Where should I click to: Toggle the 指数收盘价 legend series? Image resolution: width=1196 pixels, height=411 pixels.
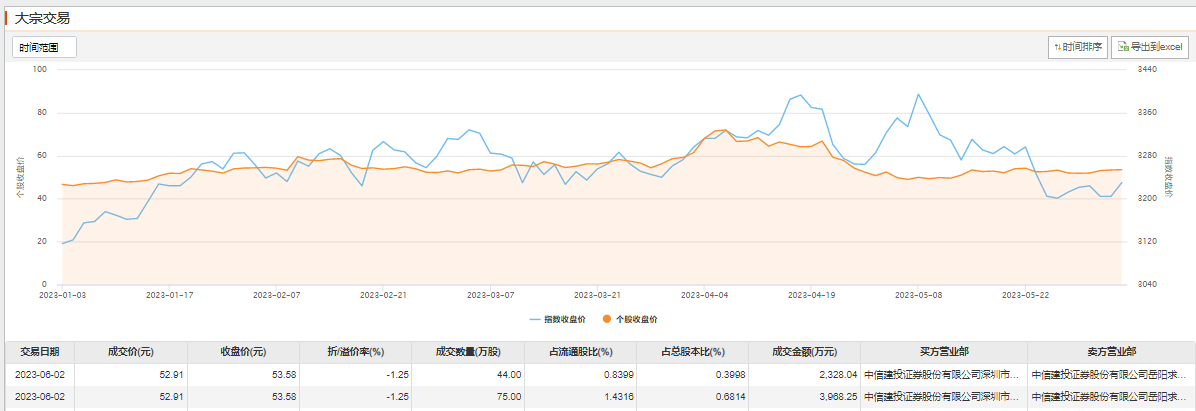coord(564,319)
